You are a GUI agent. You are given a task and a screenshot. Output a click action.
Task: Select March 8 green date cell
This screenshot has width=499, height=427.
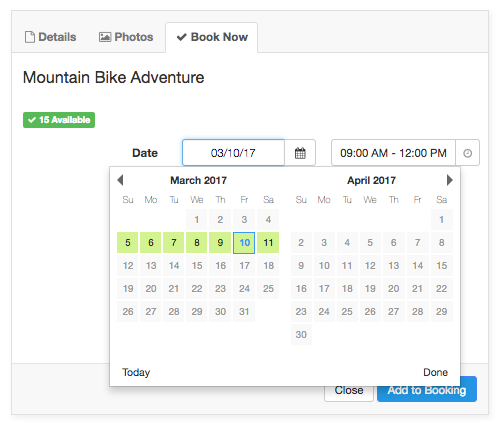pyautogui.click(x=197, y=243)
